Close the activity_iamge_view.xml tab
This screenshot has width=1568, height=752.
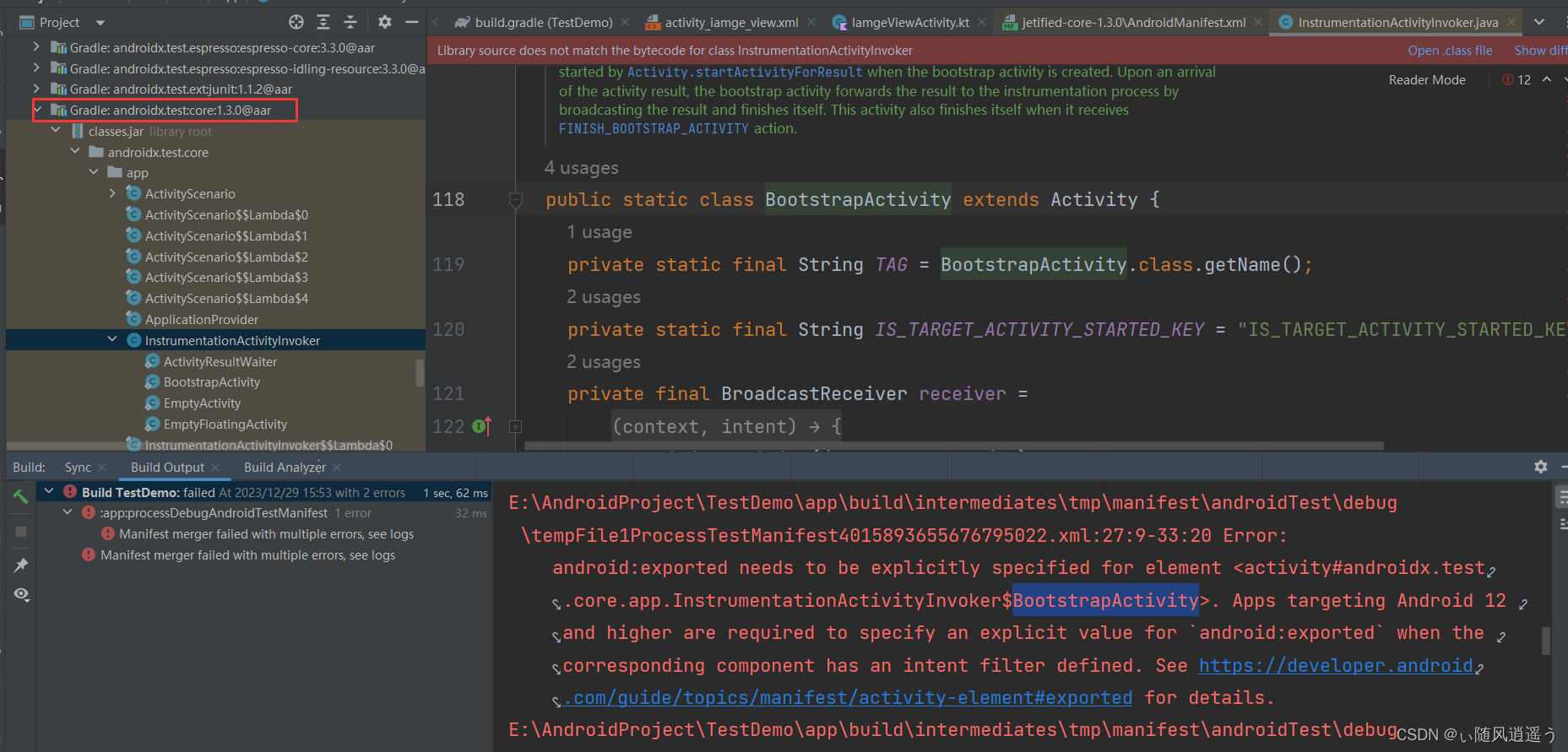[811, 23]
